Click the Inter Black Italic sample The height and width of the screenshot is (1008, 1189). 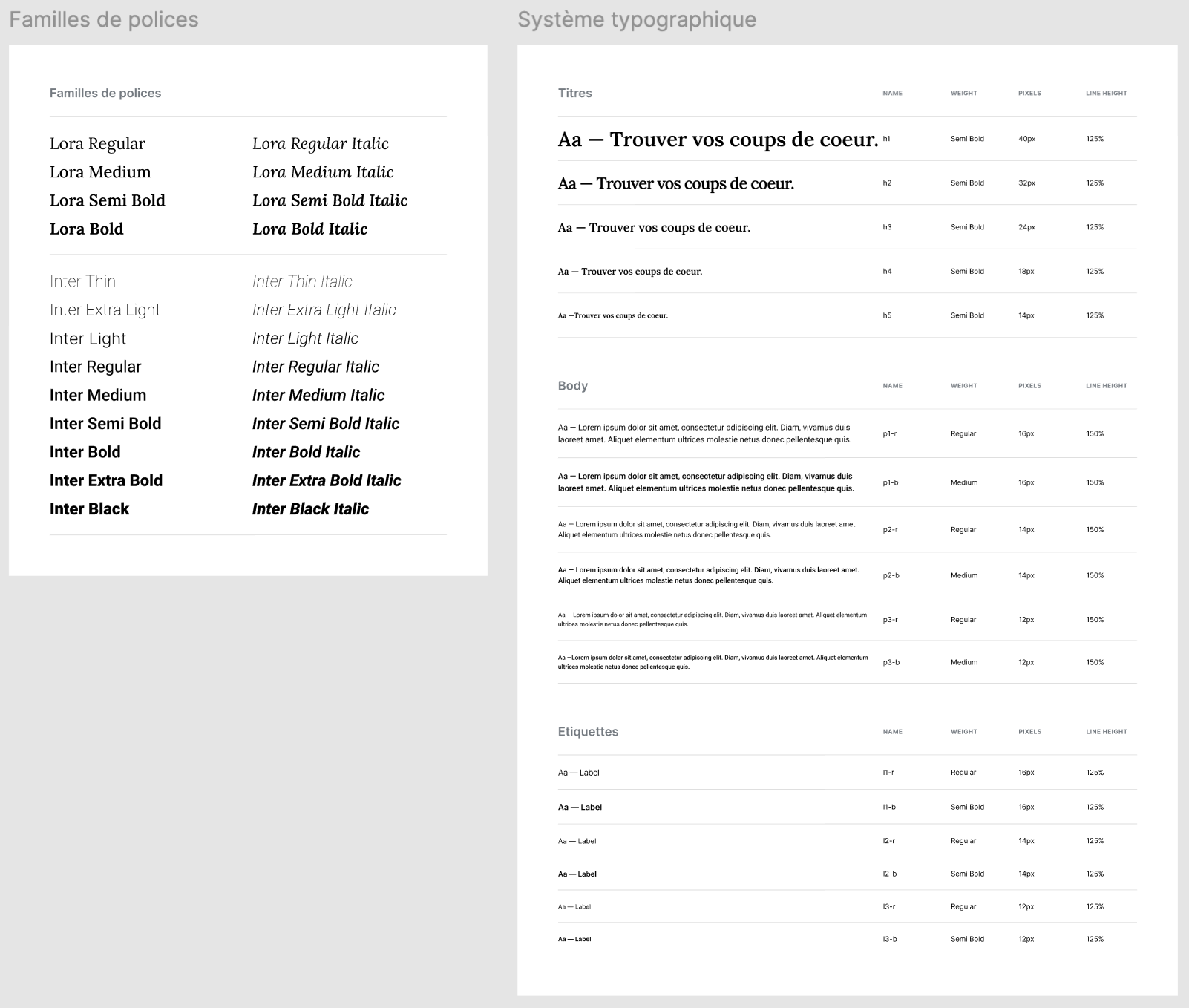310,508
